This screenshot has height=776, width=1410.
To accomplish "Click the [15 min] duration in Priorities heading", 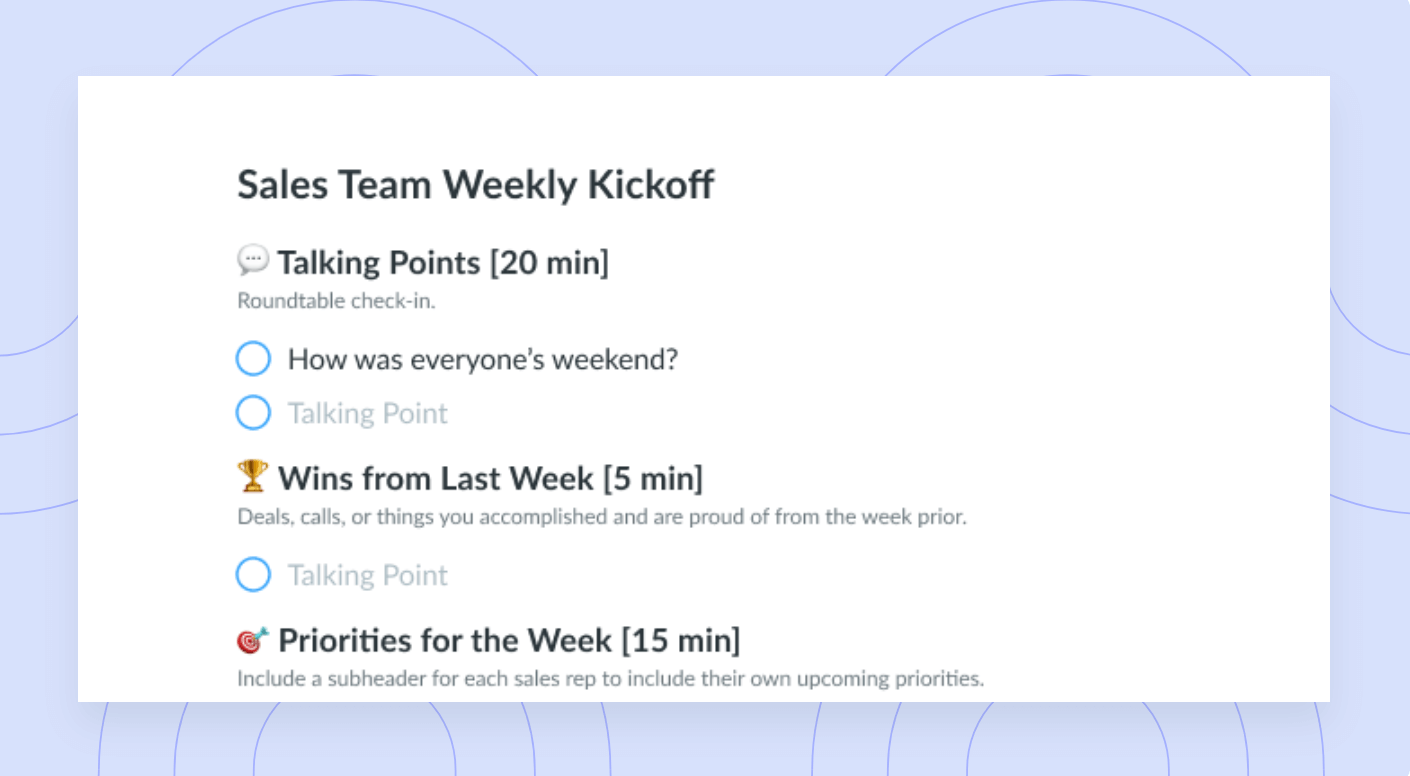I will (x=681, y=640).
